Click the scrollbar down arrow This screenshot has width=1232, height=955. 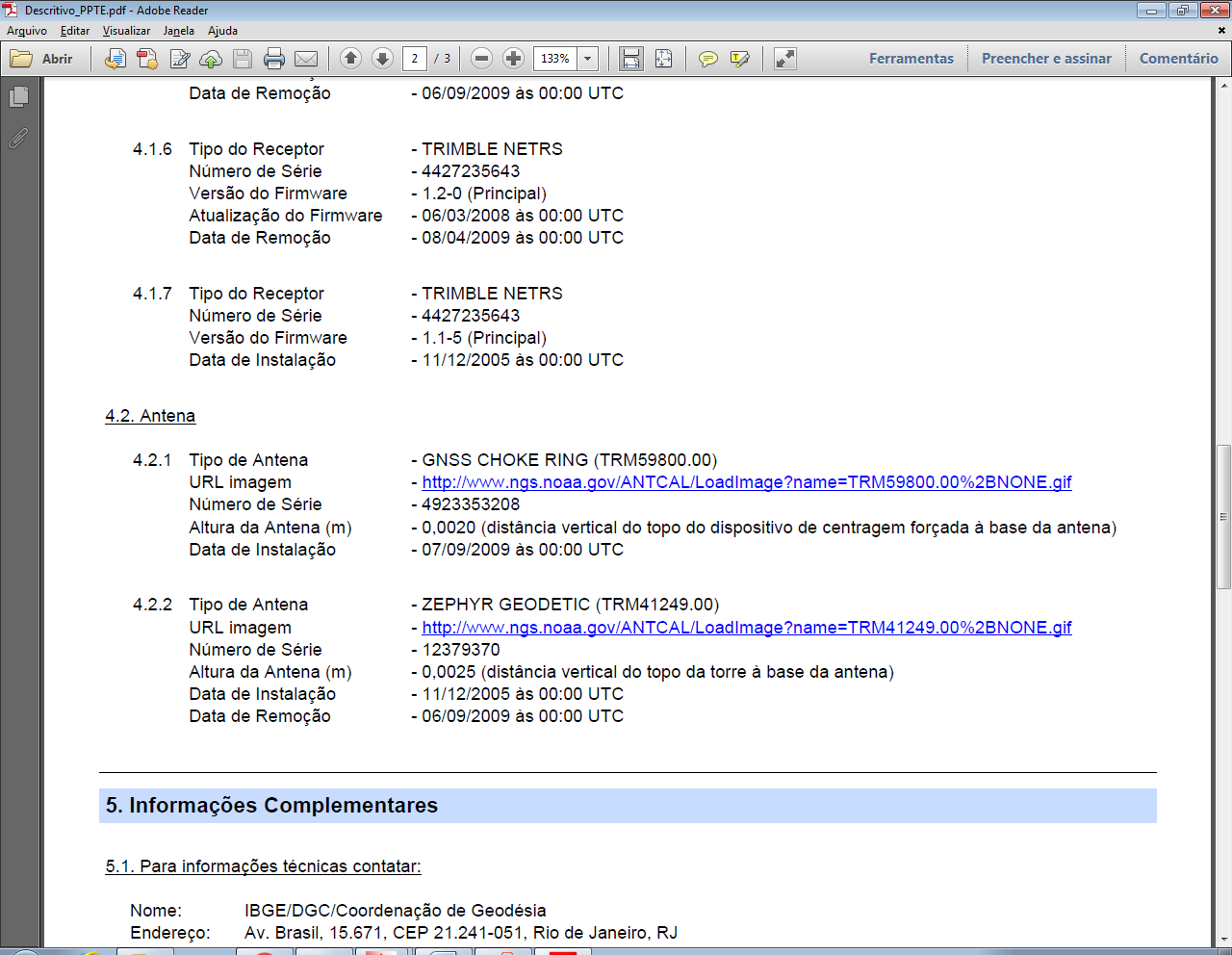click(1223, 939)
